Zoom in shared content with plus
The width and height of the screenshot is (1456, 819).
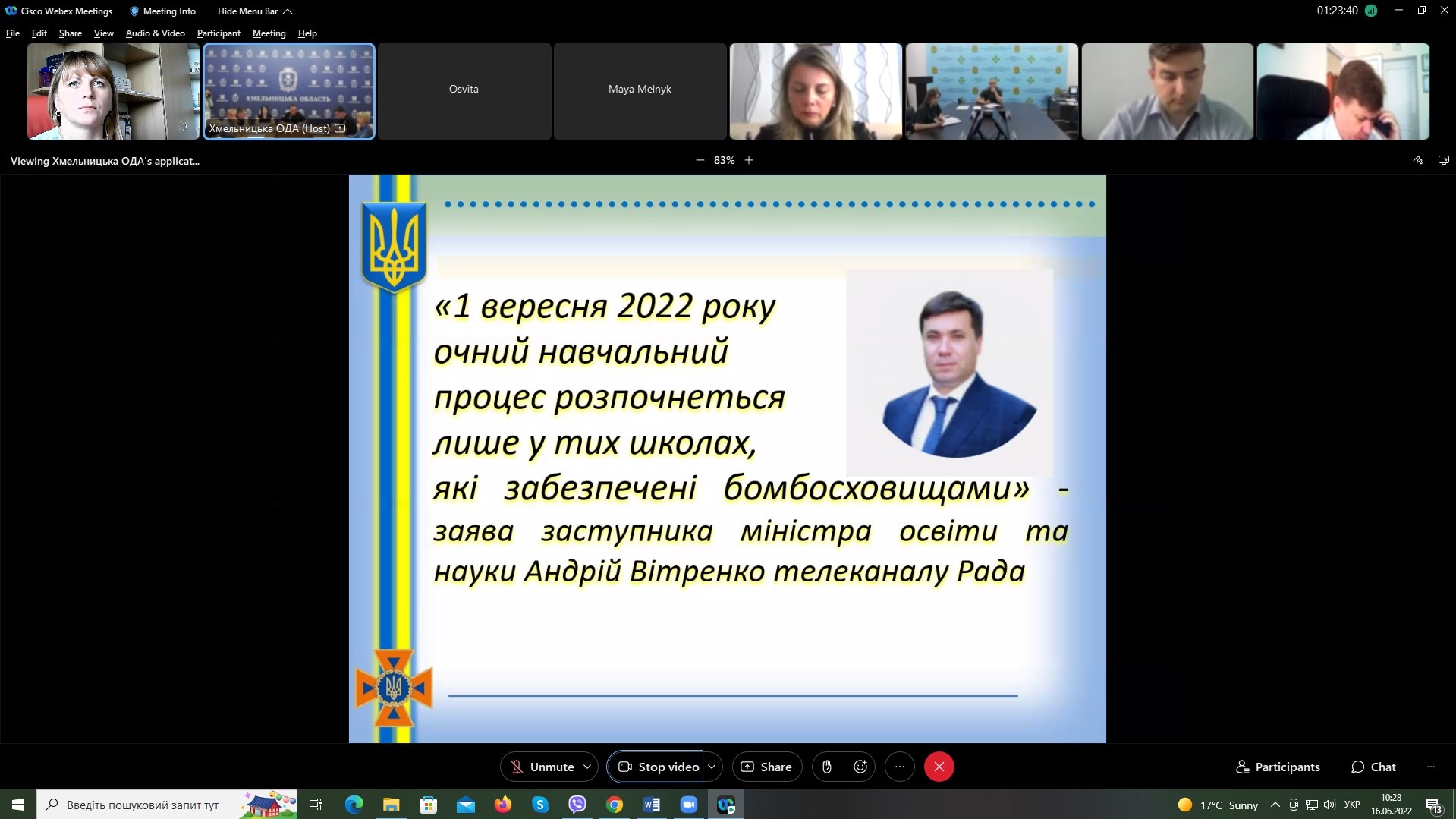pos(749,160)
